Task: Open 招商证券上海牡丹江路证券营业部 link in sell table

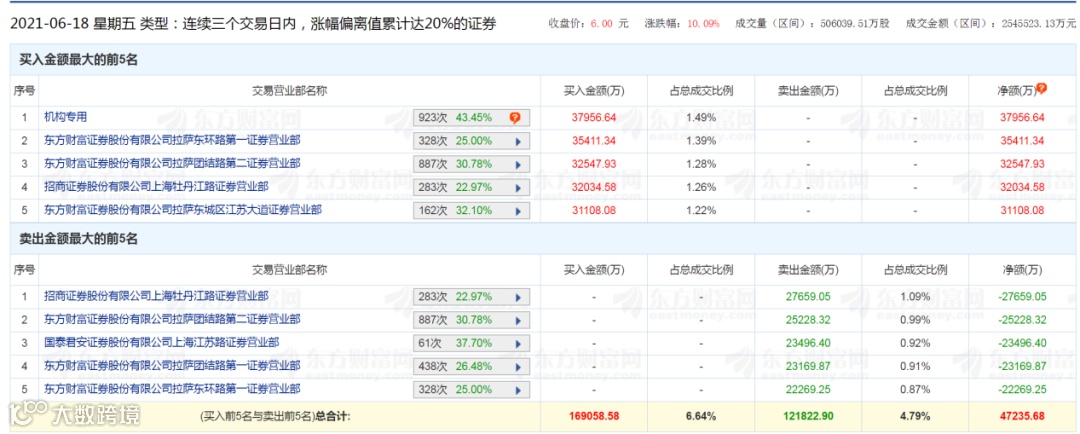Action: 156,296
